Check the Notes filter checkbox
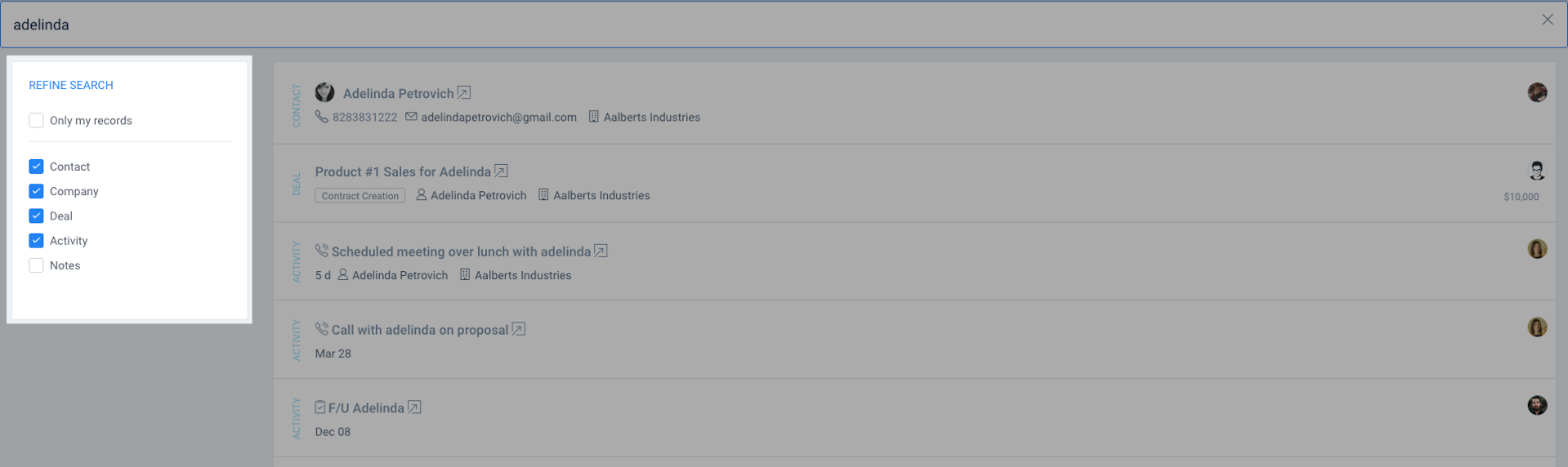This screenshot has height=467, width=1568. tap(36, 265)
